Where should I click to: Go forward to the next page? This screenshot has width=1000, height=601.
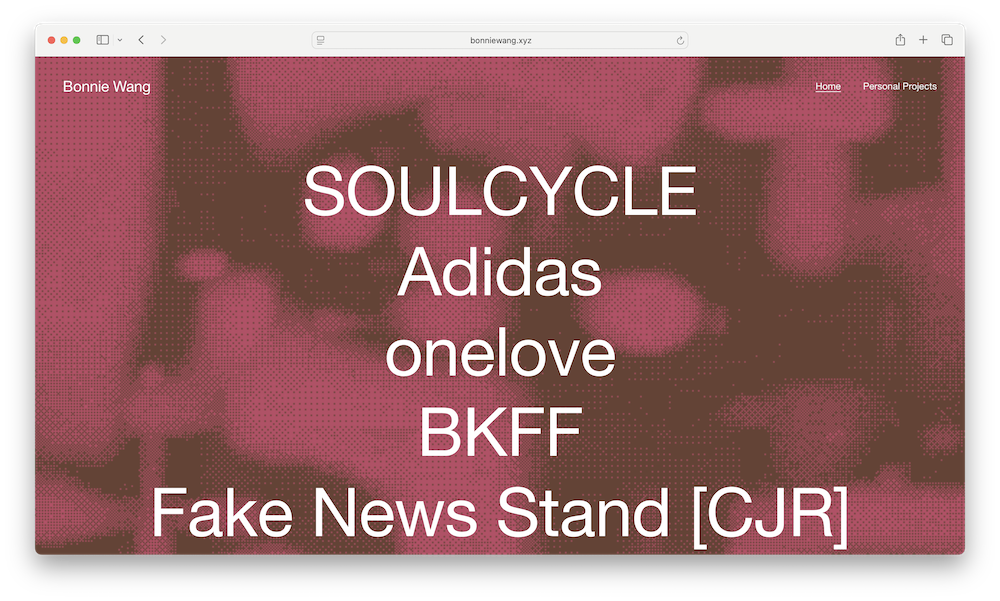(163, 40)
